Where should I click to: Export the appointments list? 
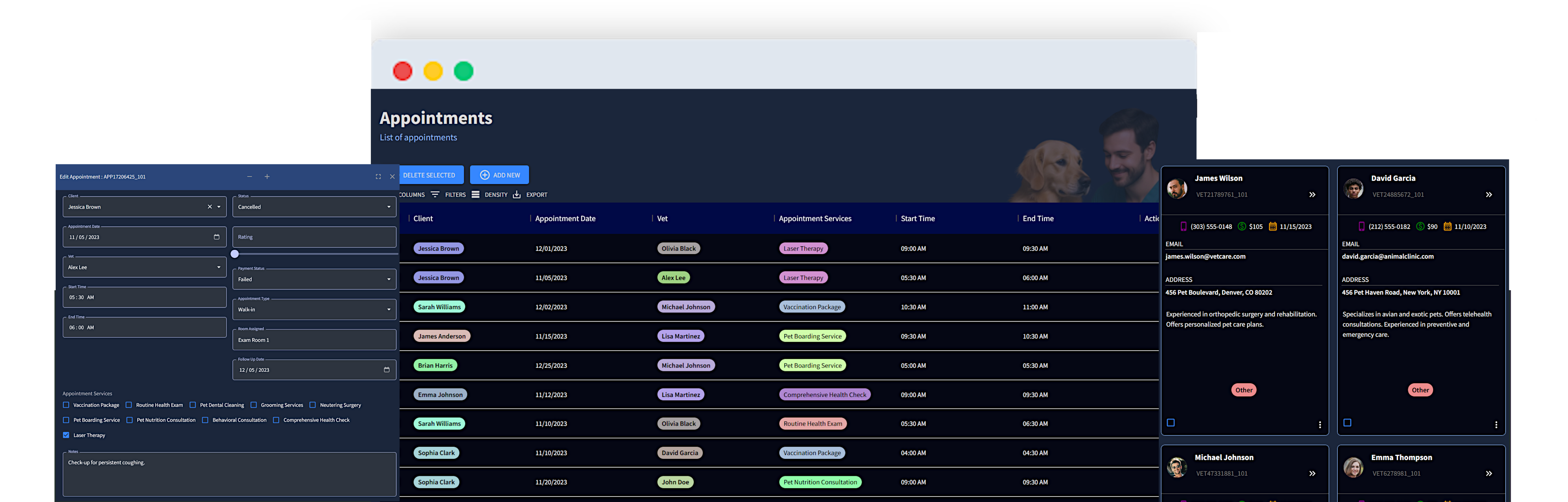530,195
